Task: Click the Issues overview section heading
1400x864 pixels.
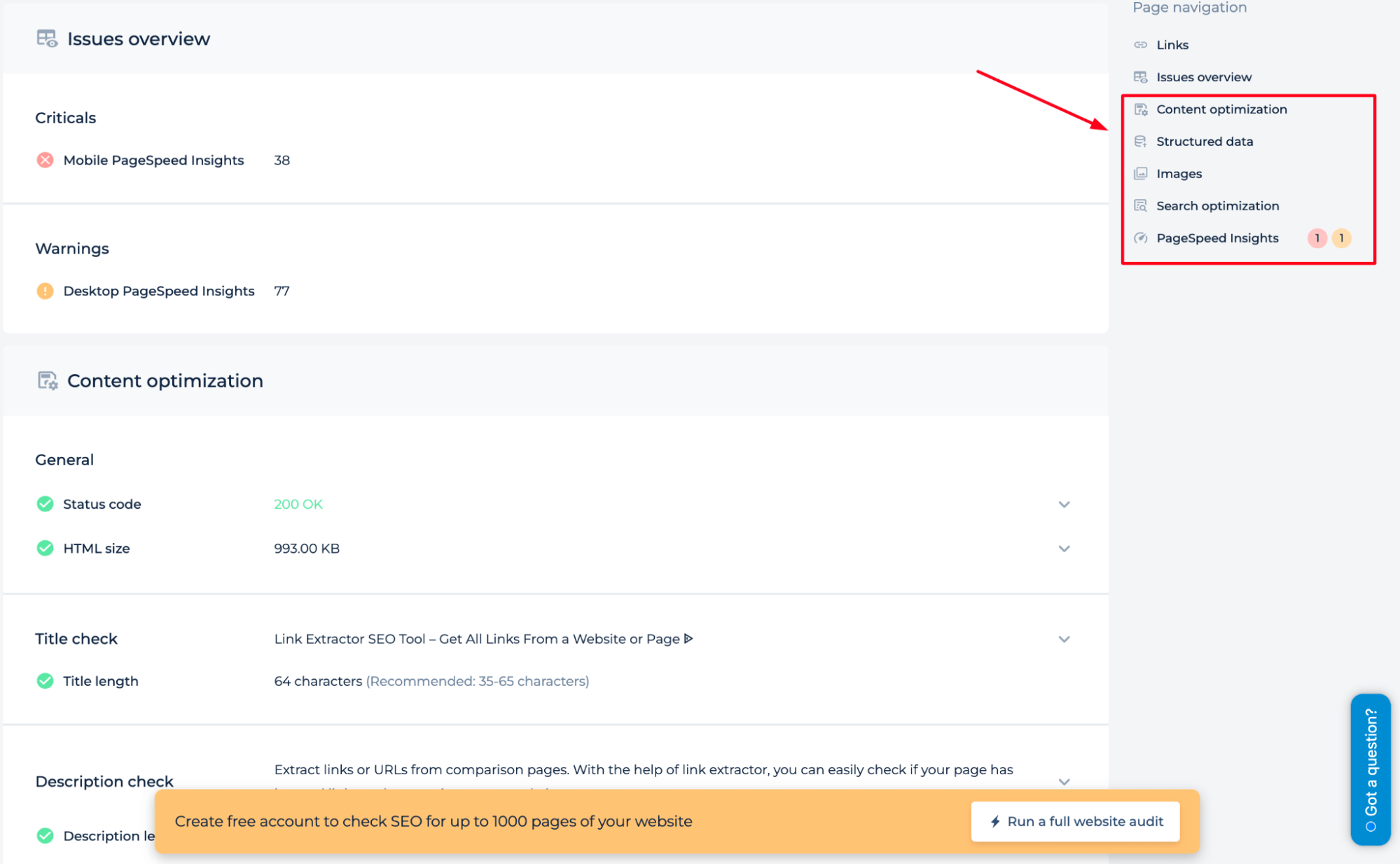Action: tap(139, 39)
